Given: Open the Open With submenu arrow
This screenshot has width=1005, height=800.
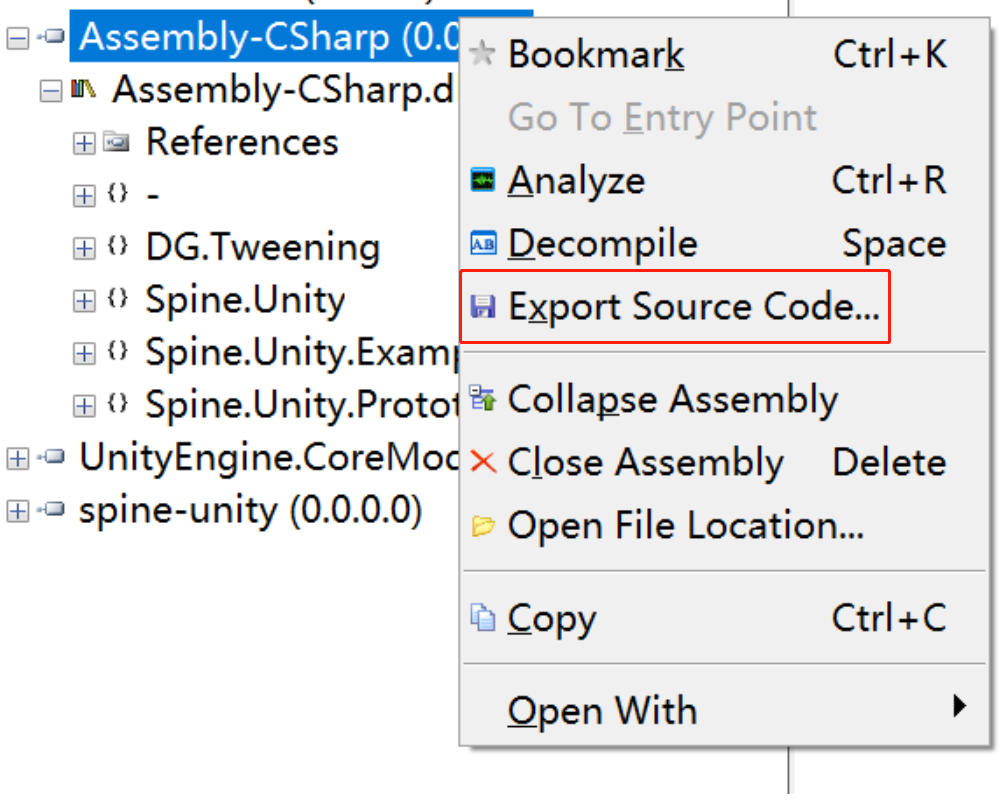Looking at the screenshot, I should click(x=959, y=706).
